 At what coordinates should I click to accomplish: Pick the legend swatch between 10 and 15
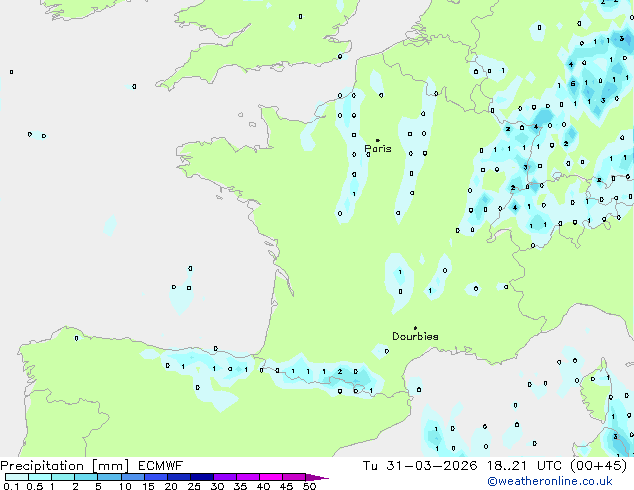tap(133, 478)
